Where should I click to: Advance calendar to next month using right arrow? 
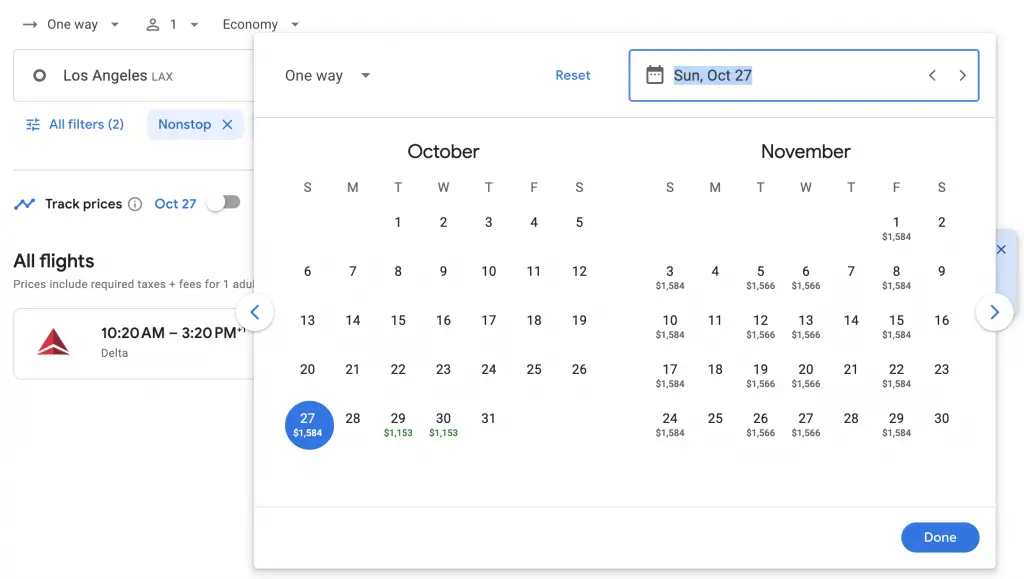tap(994, 312)
